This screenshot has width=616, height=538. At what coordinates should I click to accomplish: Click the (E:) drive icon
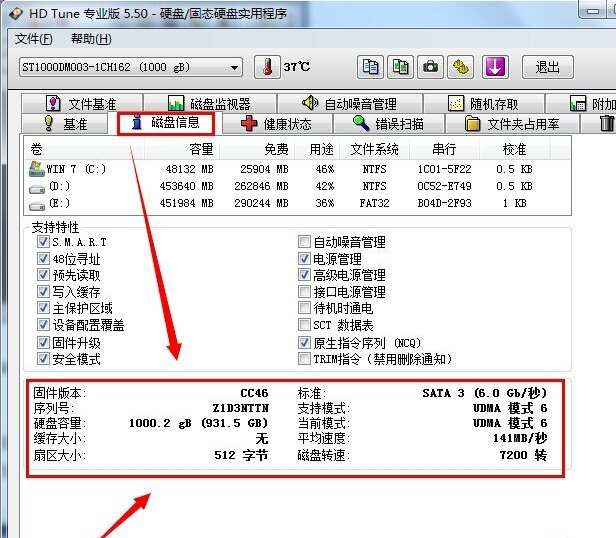point(37,206)
